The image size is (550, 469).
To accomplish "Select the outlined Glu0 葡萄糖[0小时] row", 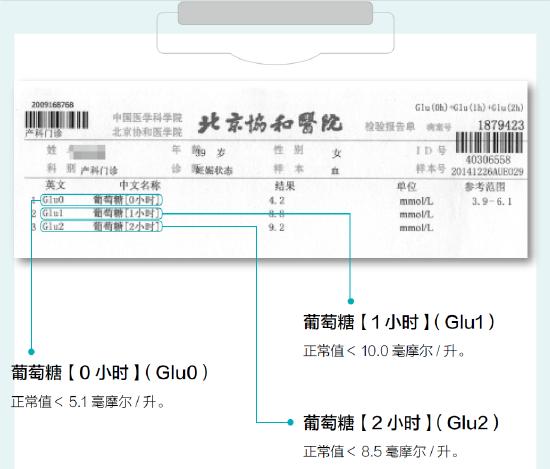I will click(x=101, y=200).
